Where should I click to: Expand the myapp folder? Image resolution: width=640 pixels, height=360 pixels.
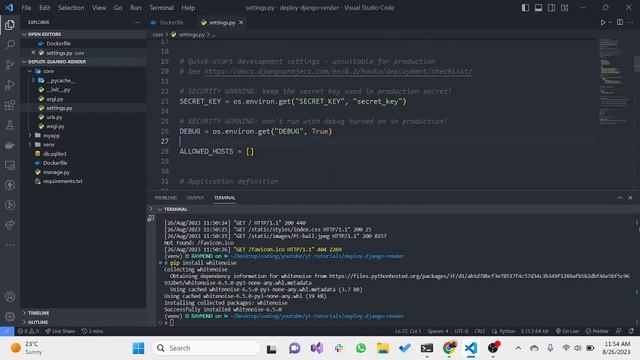(x=30, y=135)
